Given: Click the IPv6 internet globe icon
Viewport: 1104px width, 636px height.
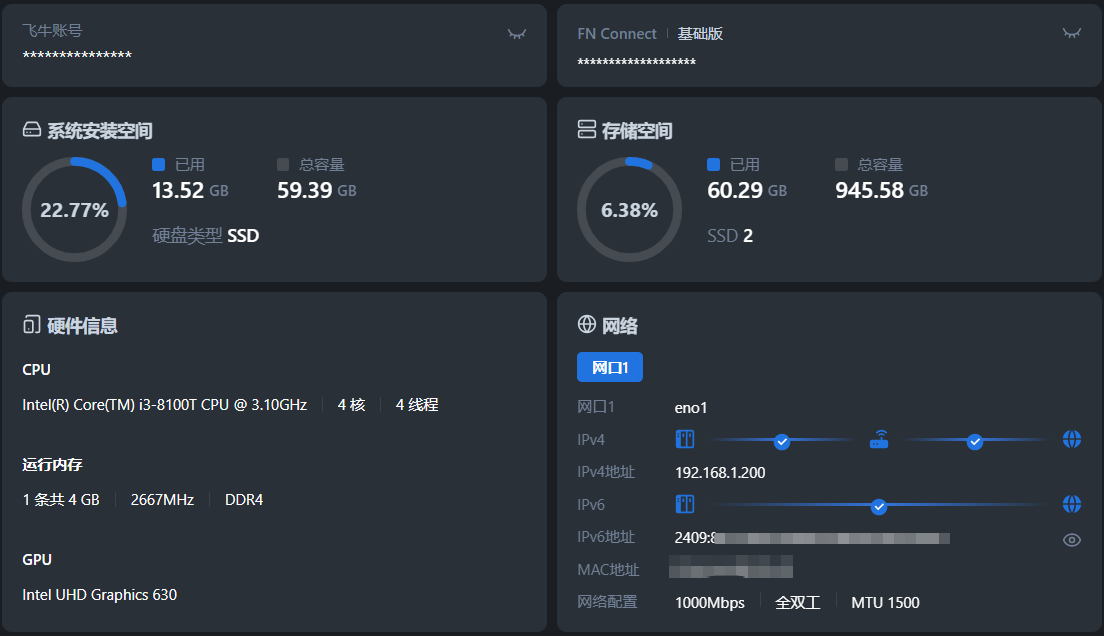Looking at the screenshot, I should click(x=1072, y=504).
